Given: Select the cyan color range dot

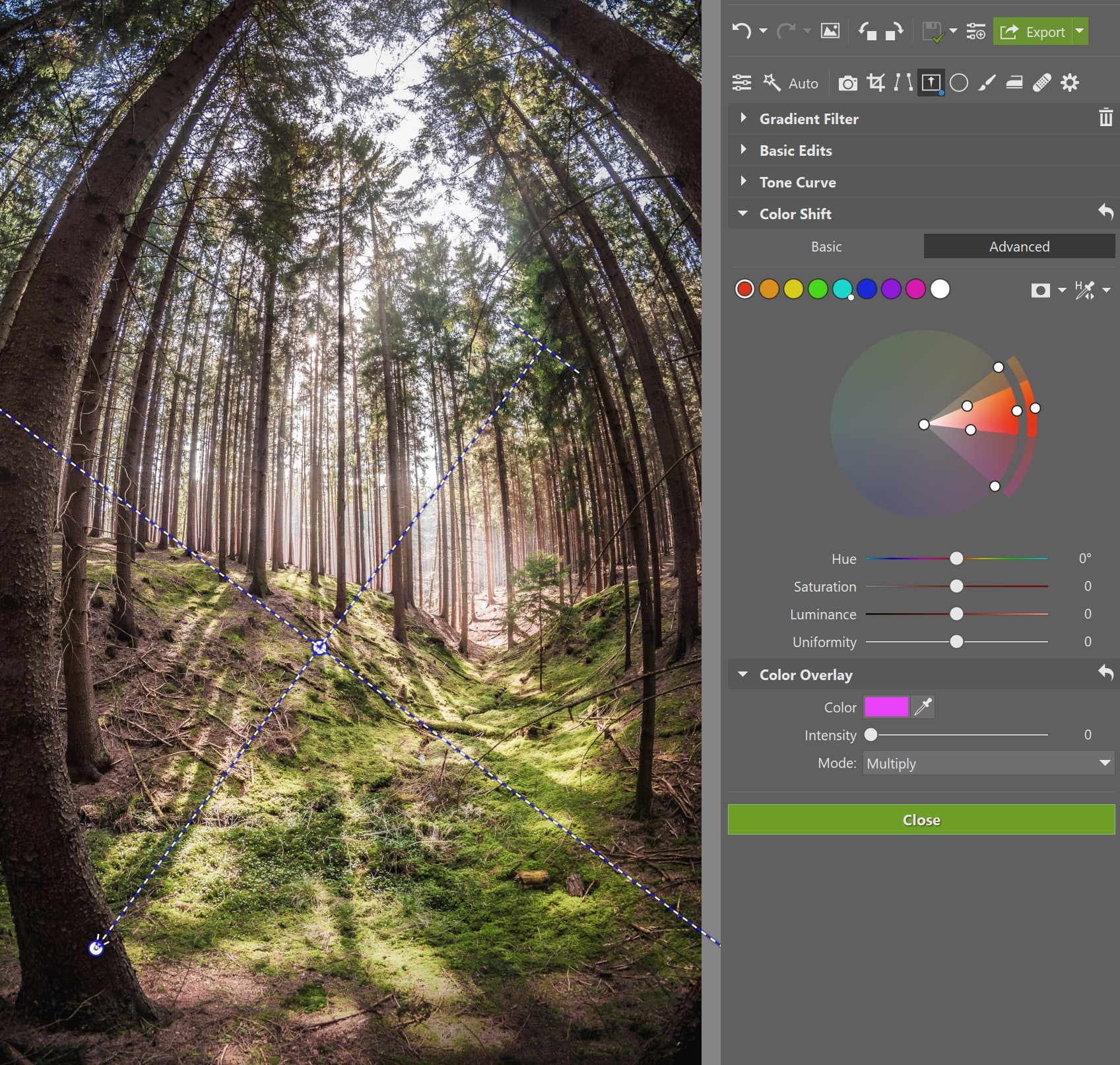Looking at the screenshot, I should [842, 289].
